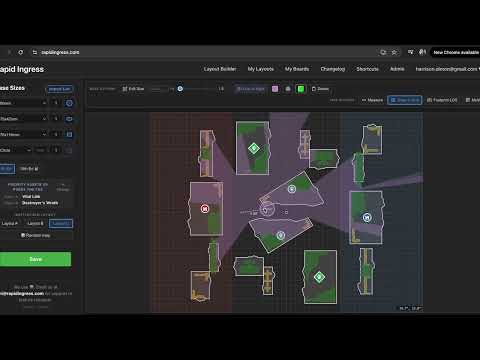Viewport: 480px width, 360px height.
Task: Select the pink color swatch
Action: [x=275, y=89]
